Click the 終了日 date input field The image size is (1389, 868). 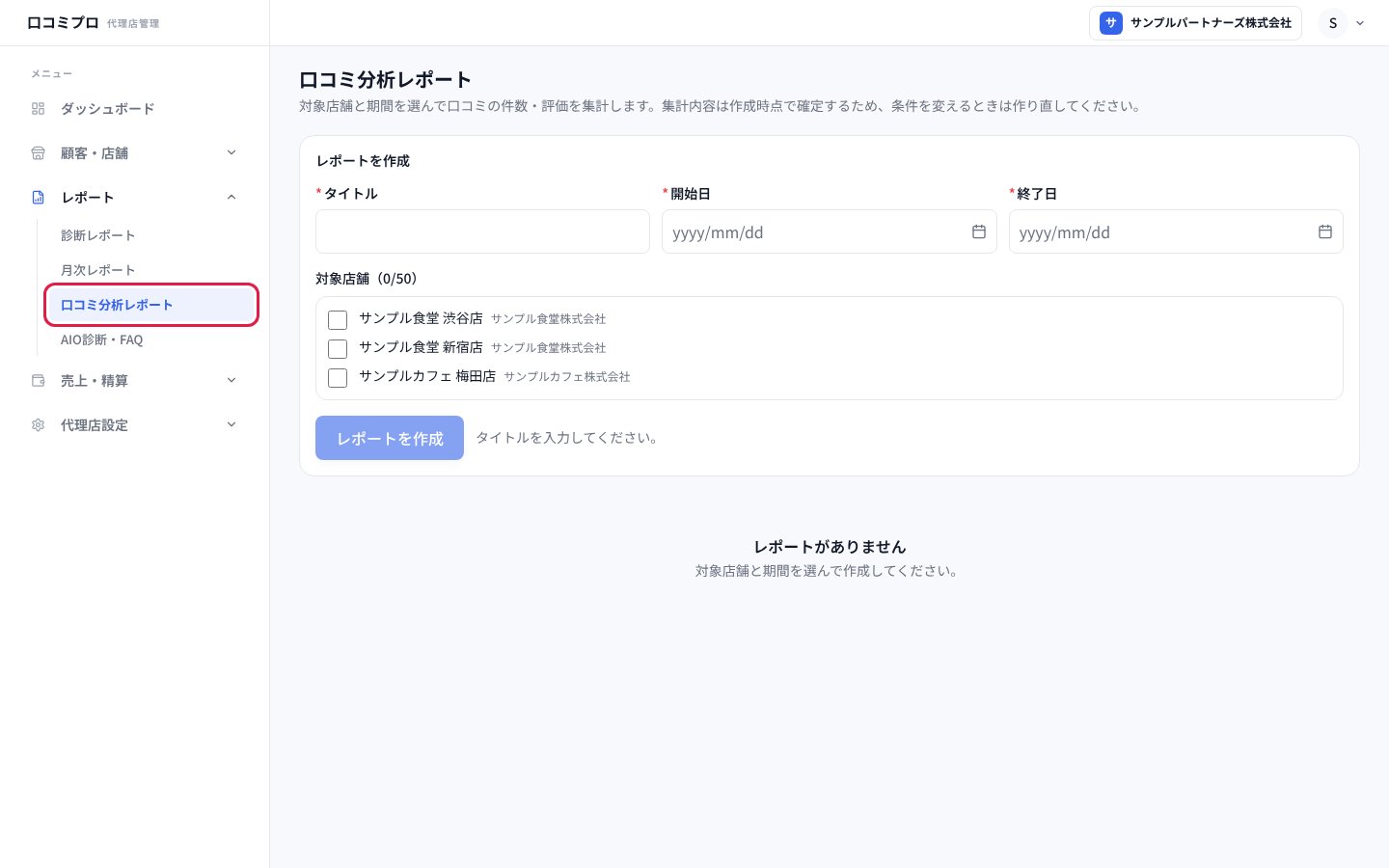pyautogui.click(x=1176, y=231)
